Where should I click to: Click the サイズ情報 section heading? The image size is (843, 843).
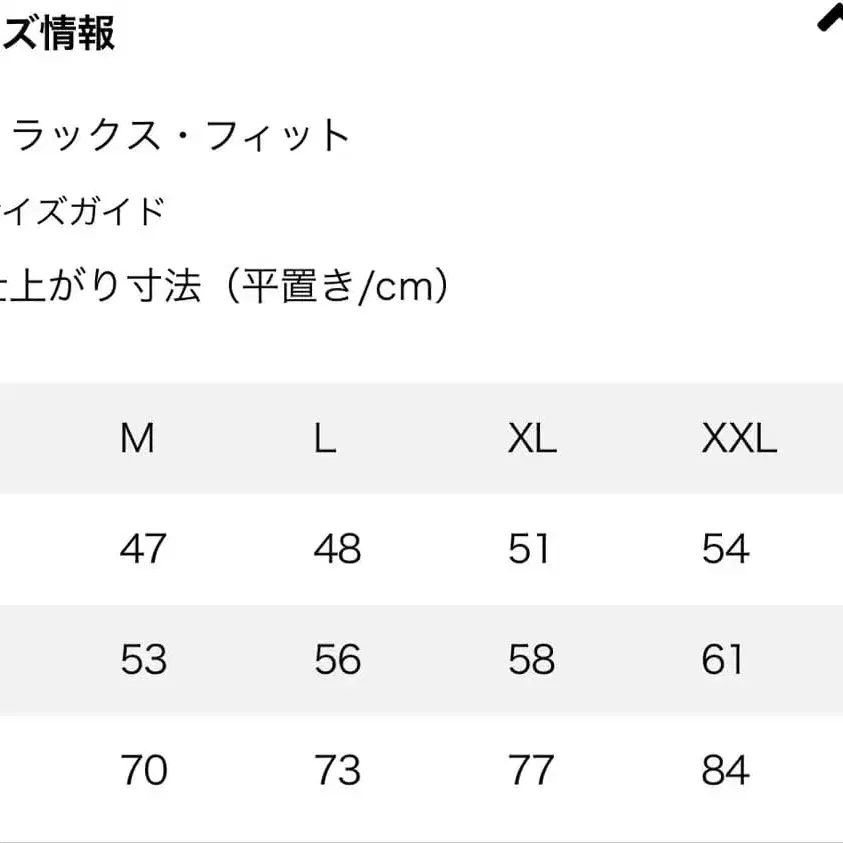coord(58,33)
